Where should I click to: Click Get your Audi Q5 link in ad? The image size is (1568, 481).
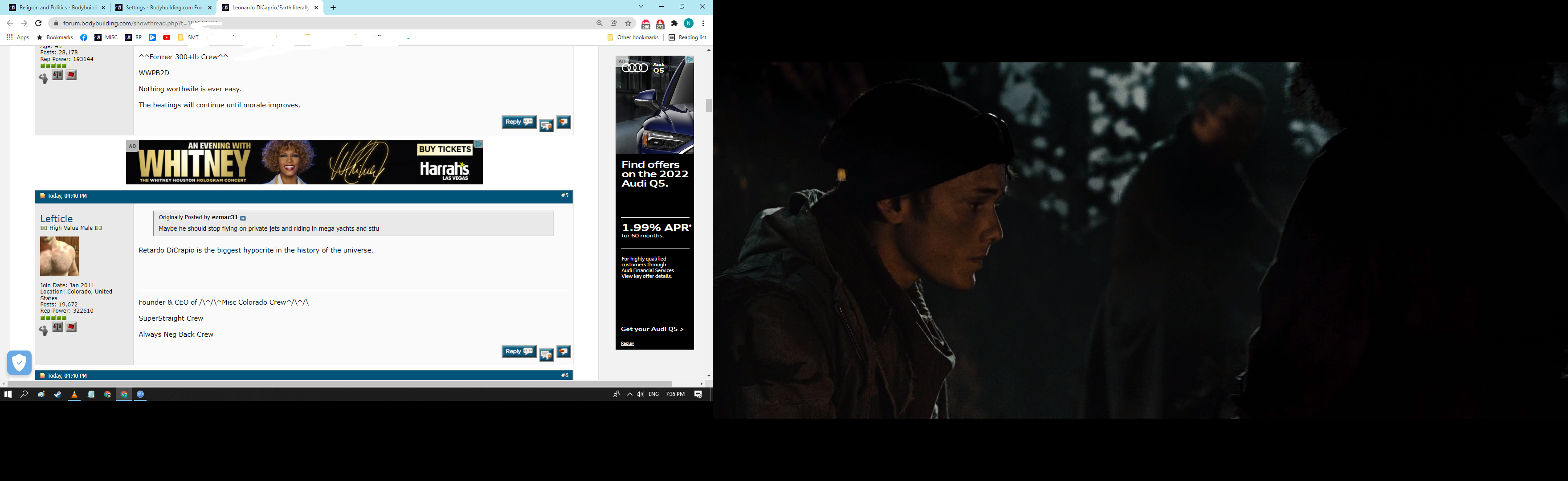coord(652,330)
